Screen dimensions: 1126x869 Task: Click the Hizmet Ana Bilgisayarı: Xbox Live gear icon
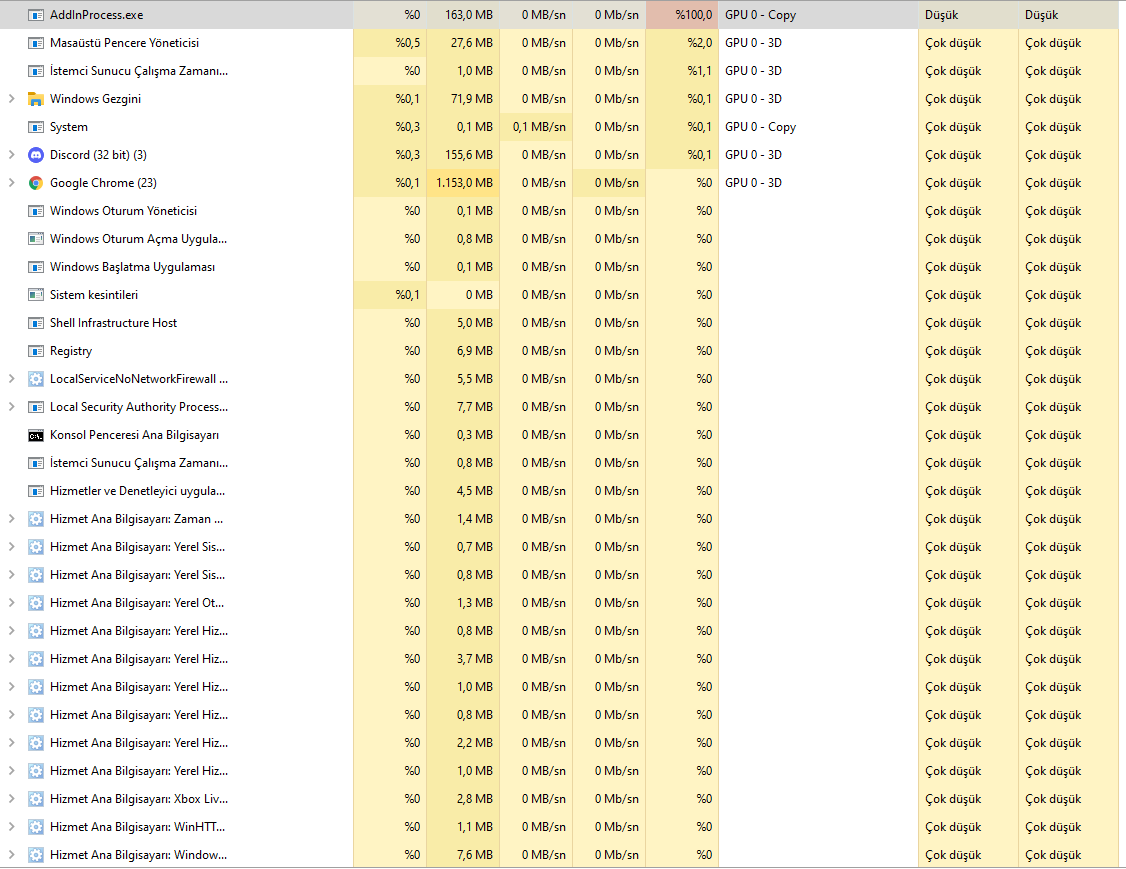click(36, 799)
